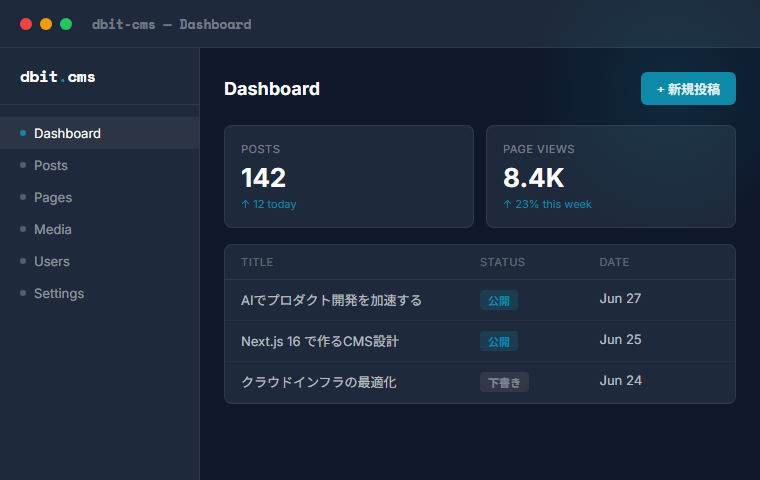
Task: Click the Jun 27 date cell
Action: click(x=620, y=299)
